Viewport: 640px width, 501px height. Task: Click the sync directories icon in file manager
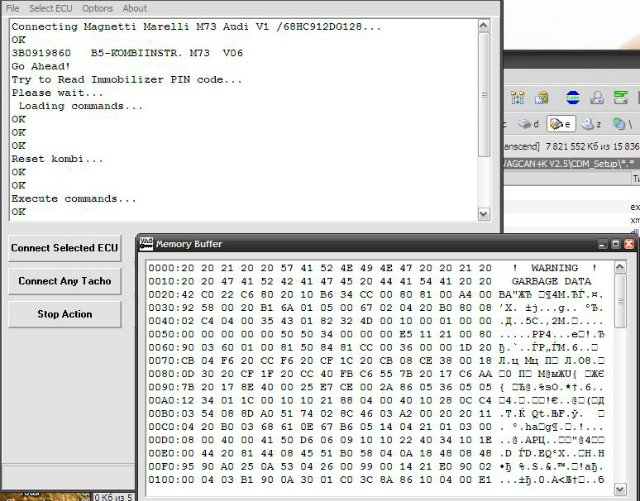click(x=542, y=98)
